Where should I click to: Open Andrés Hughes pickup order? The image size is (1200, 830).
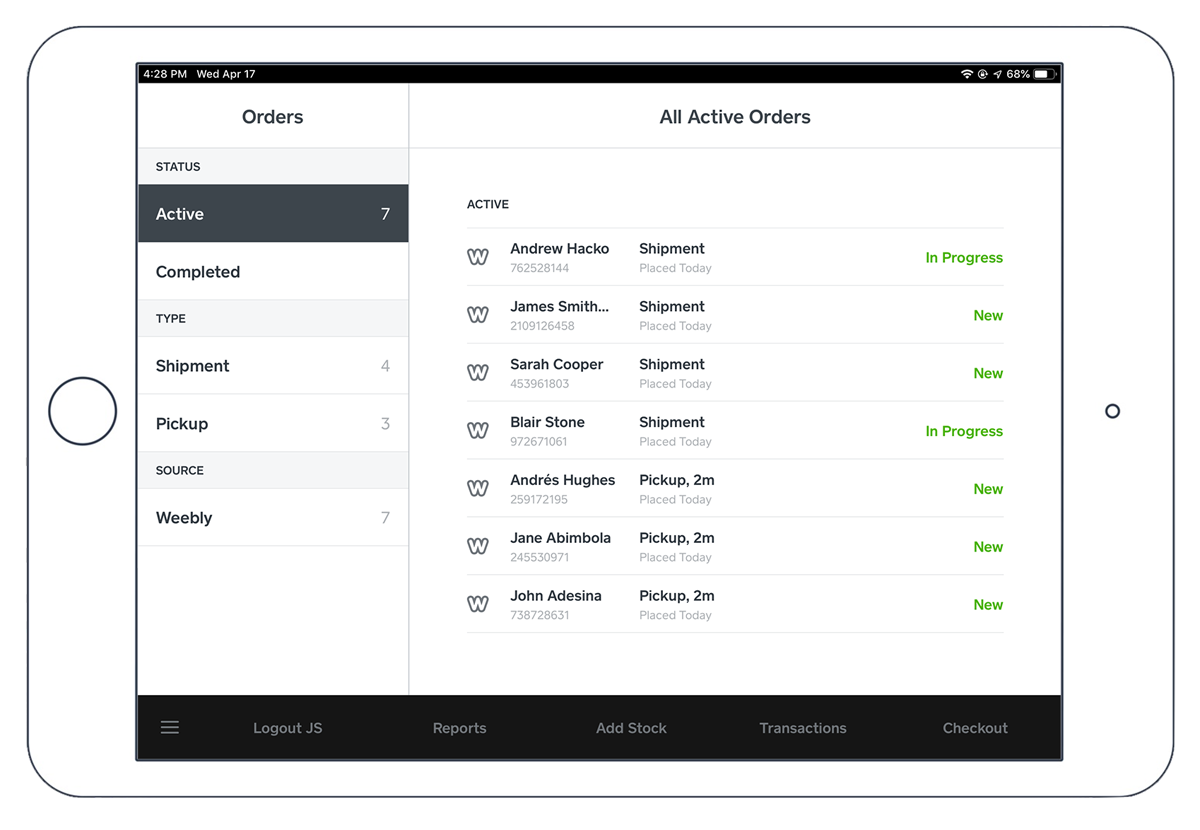[734, 489]
